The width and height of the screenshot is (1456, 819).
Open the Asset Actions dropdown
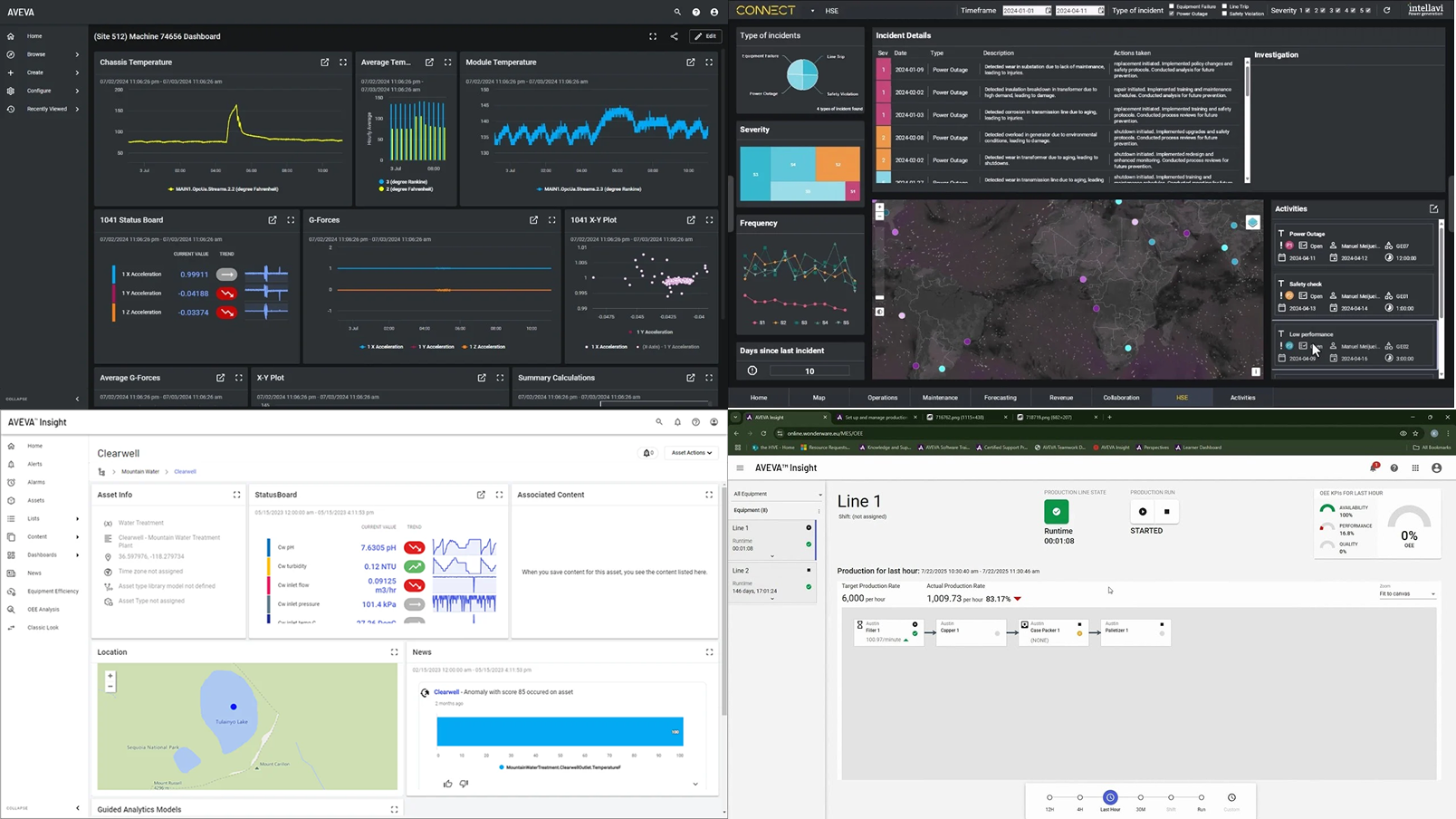(692, 453)
